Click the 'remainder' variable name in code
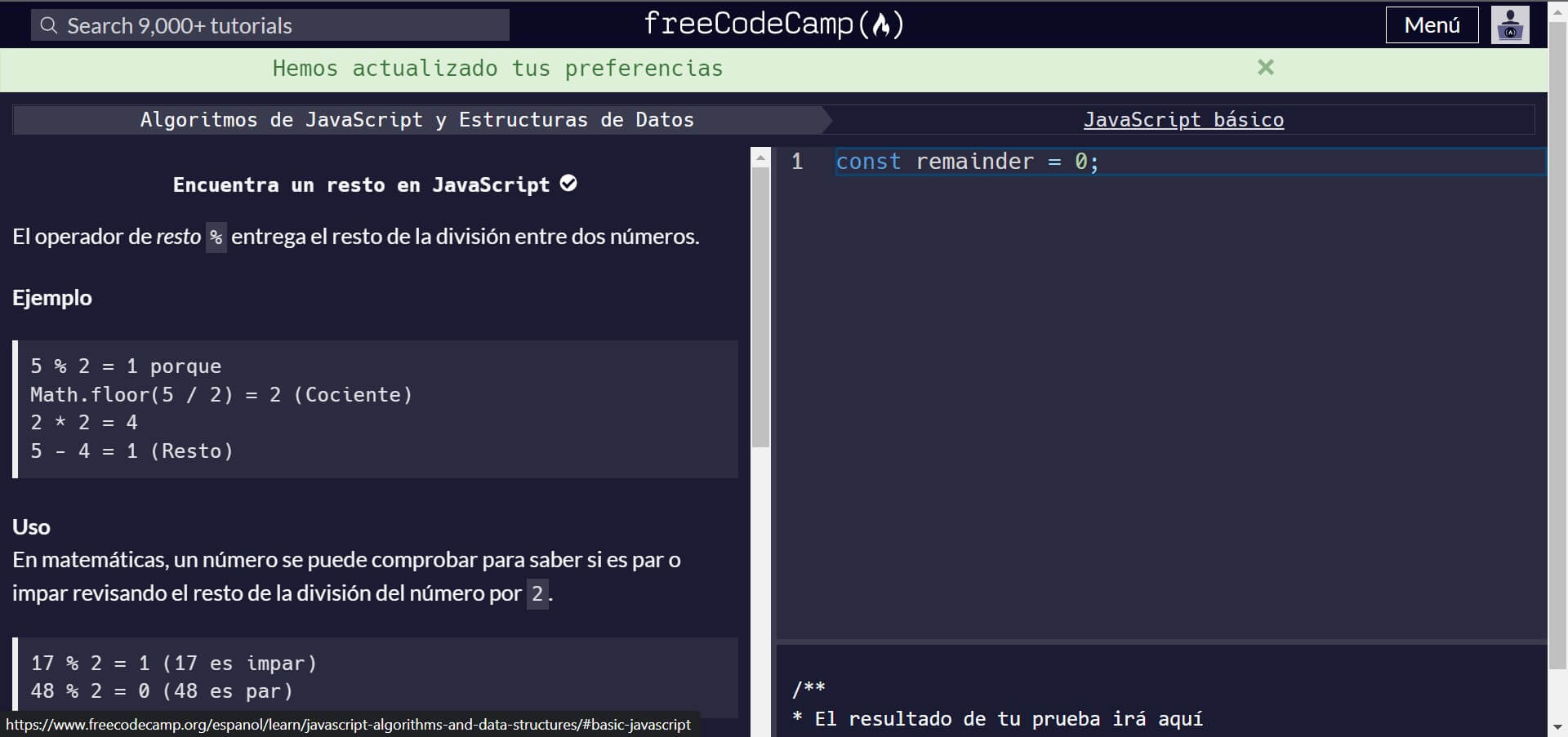This screenshot has height=737, width=1568. coord(974,162)
